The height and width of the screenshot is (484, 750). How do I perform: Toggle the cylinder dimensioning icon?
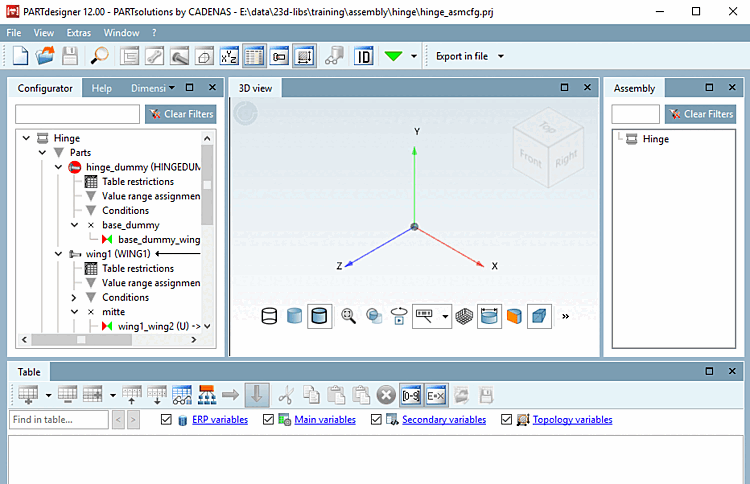[489, 316]
